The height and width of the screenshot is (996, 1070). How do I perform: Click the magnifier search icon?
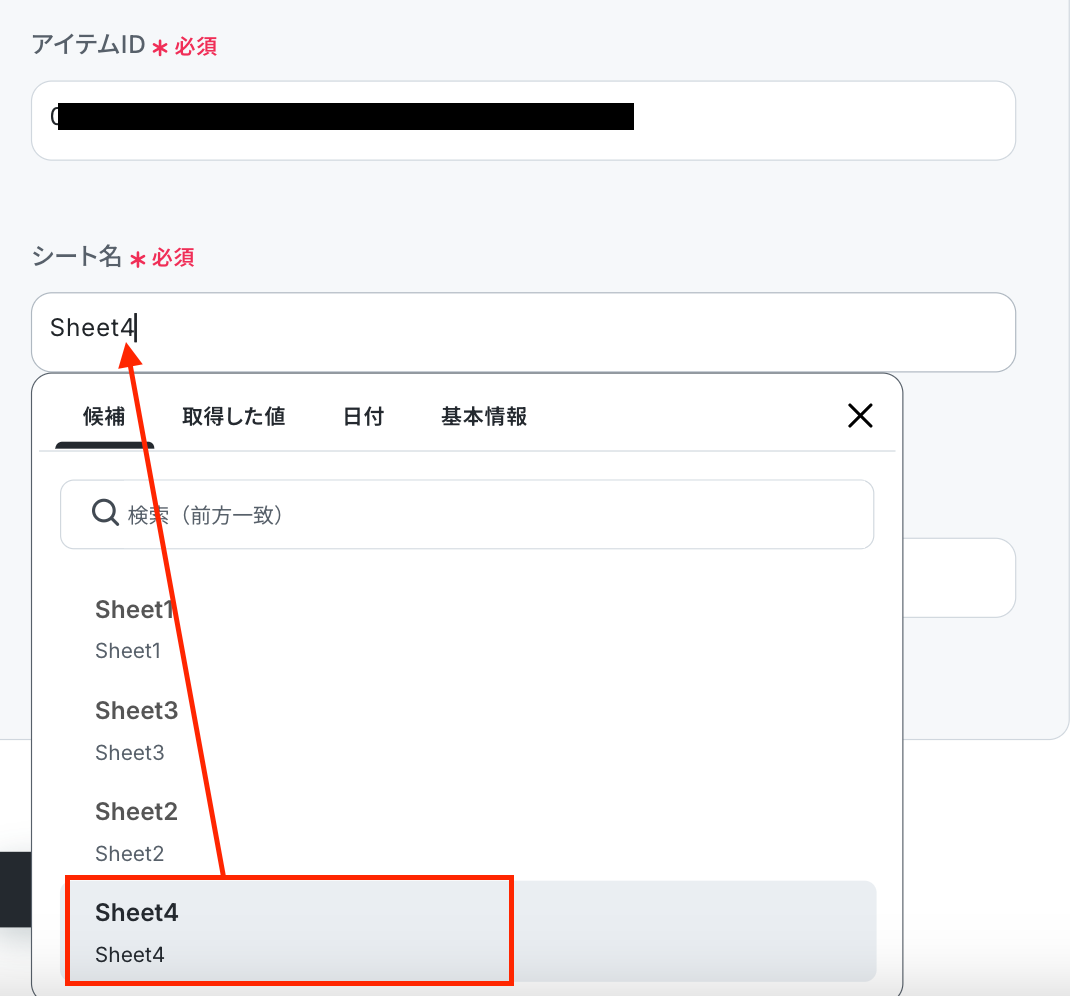click(105, 512)
